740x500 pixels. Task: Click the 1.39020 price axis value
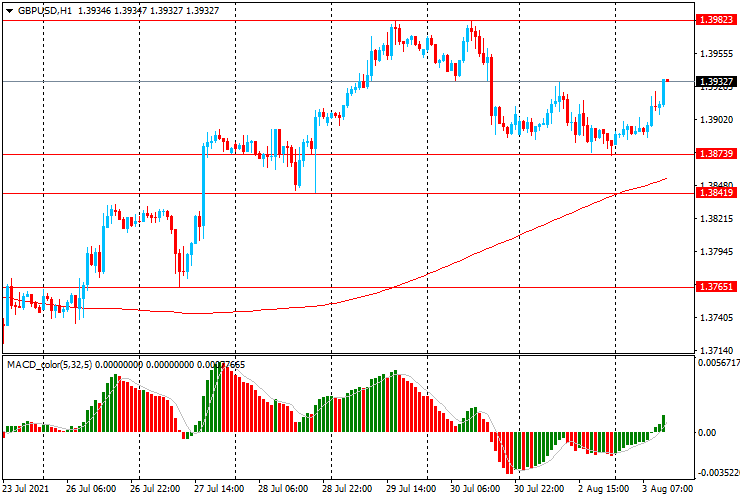pyautogui.click(x=717, y=120)
